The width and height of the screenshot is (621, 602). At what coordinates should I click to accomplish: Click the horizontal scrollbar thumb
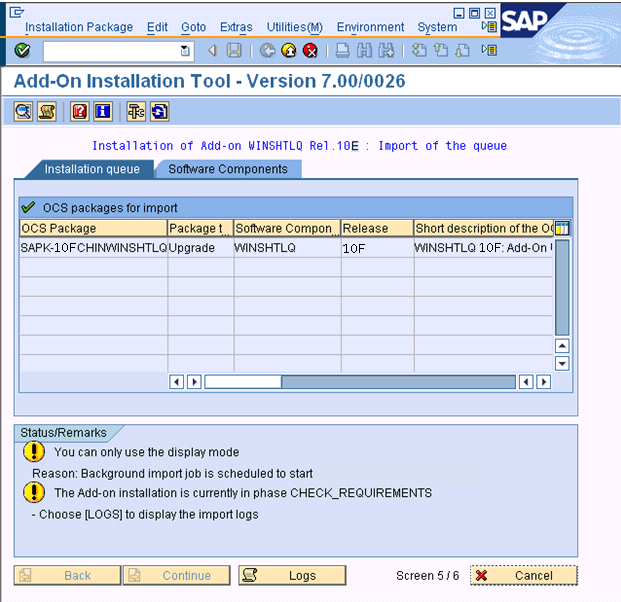tap(243, 382)
